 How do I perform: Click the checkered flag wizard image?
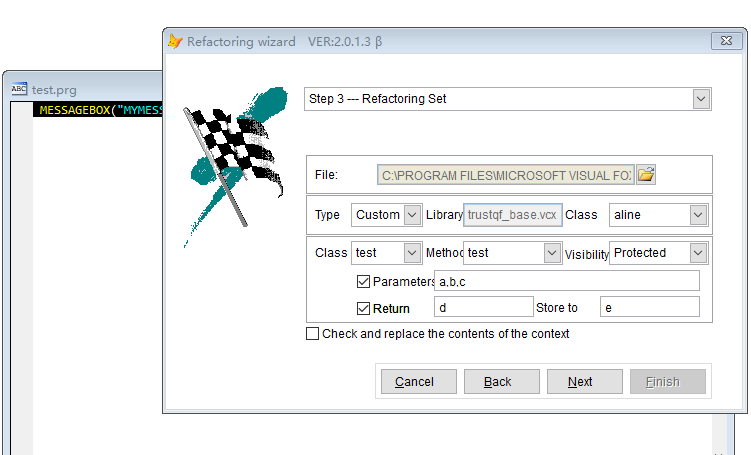(x=236, y=167)
